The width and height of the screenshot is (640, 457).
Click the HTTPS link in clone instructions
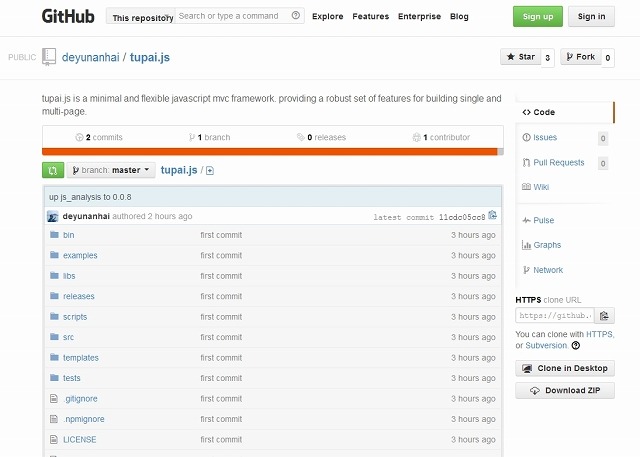click(599, 334)
